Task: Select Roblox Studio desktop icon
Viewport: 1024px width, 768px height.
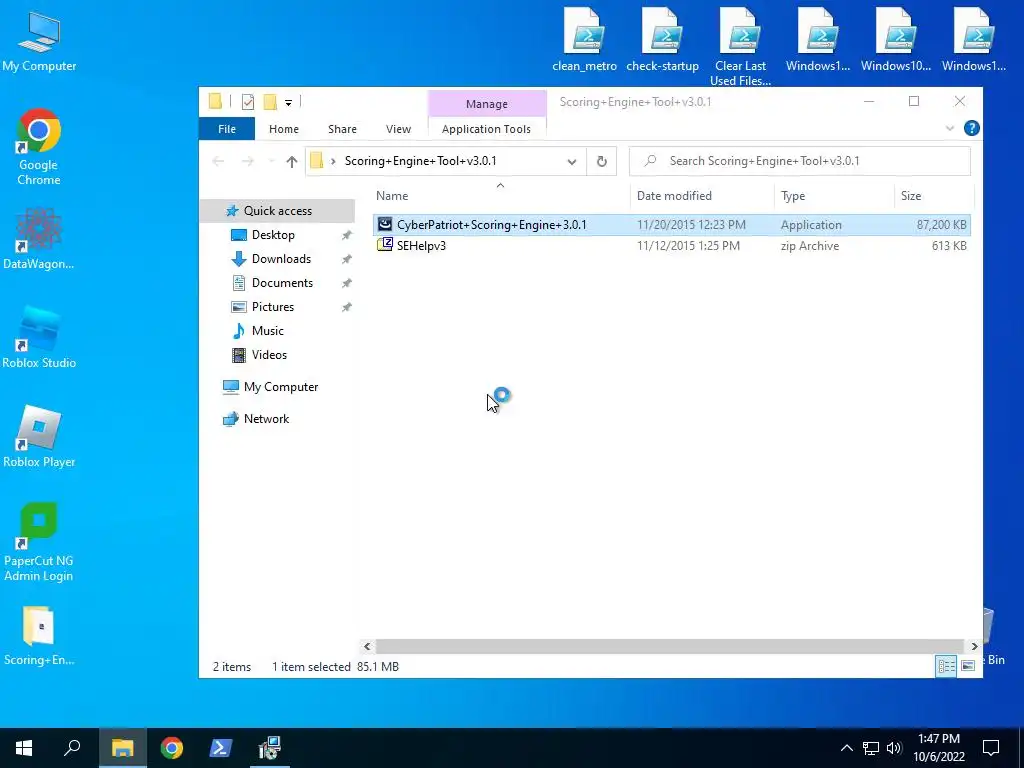Action: point(39,337)
